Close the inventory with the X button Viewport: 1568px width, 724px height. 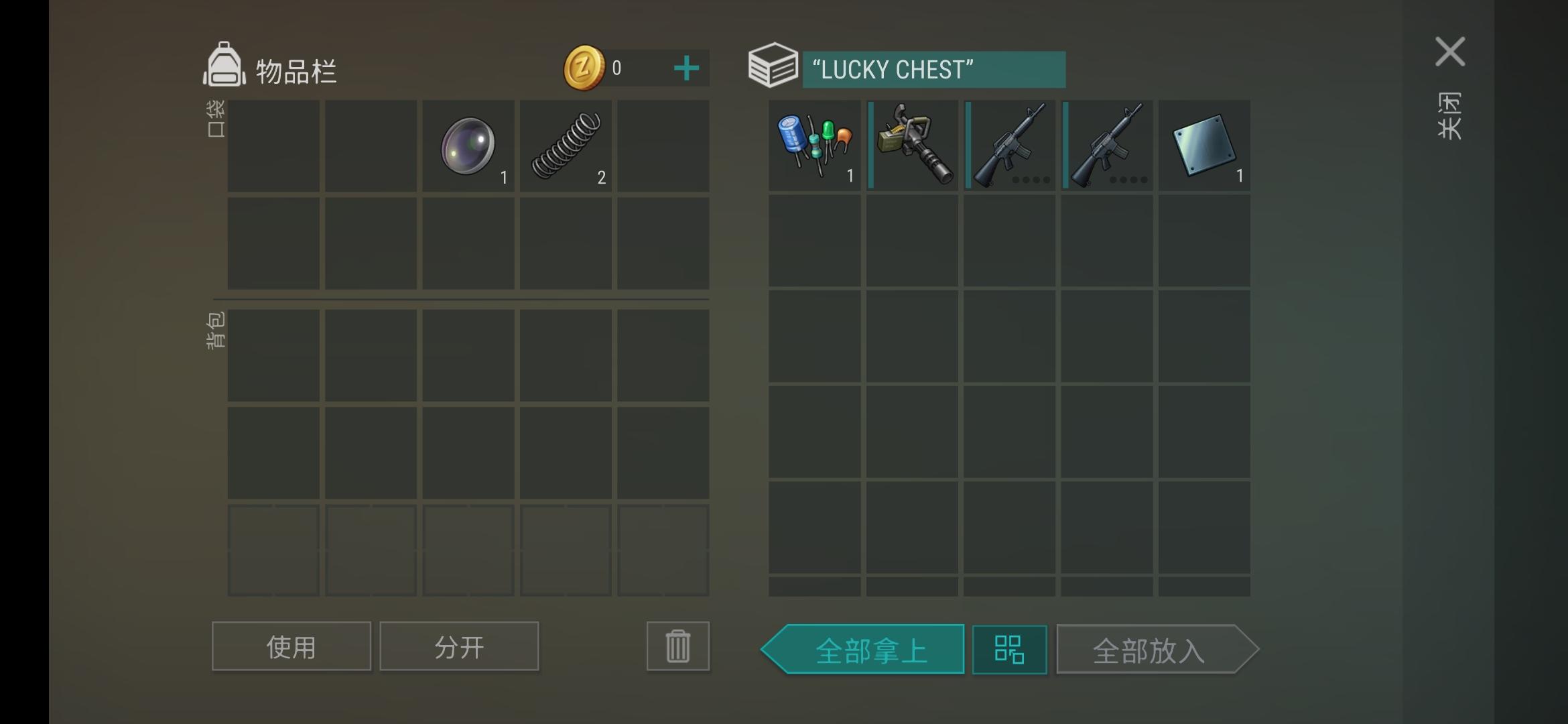[x=1450, y=52]
